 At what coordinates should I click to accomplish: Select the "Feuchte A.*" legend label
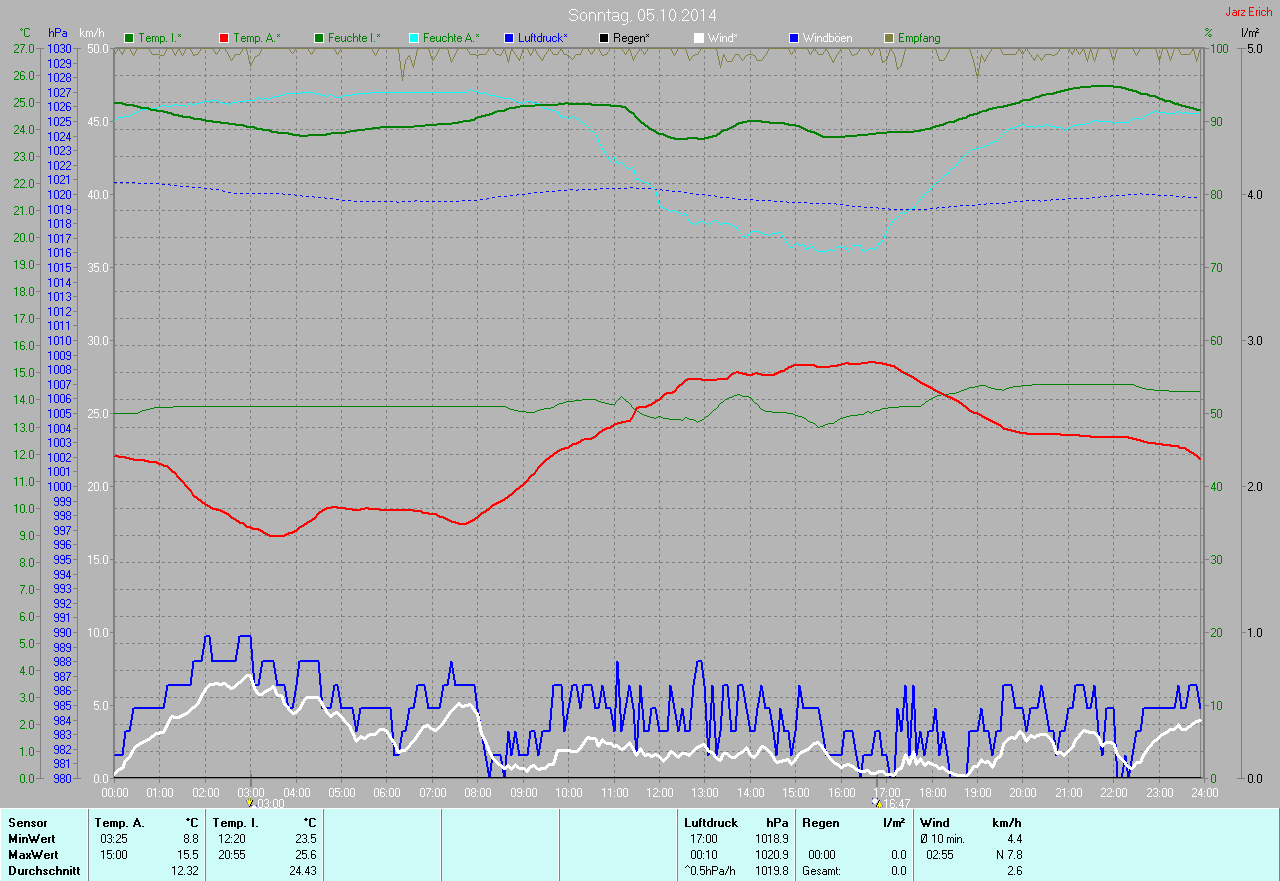pos(451,38)
